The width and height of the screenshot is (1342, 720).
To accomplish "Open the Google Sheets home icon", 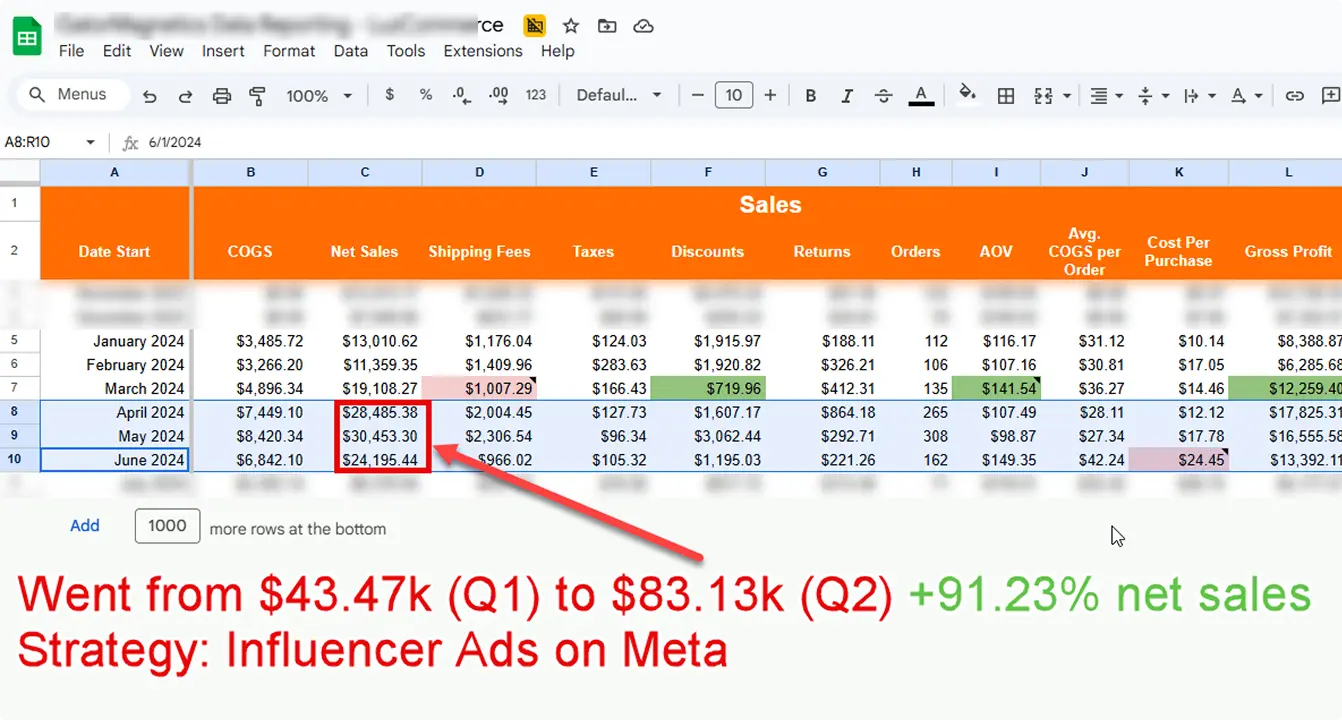I will (27, 37).
